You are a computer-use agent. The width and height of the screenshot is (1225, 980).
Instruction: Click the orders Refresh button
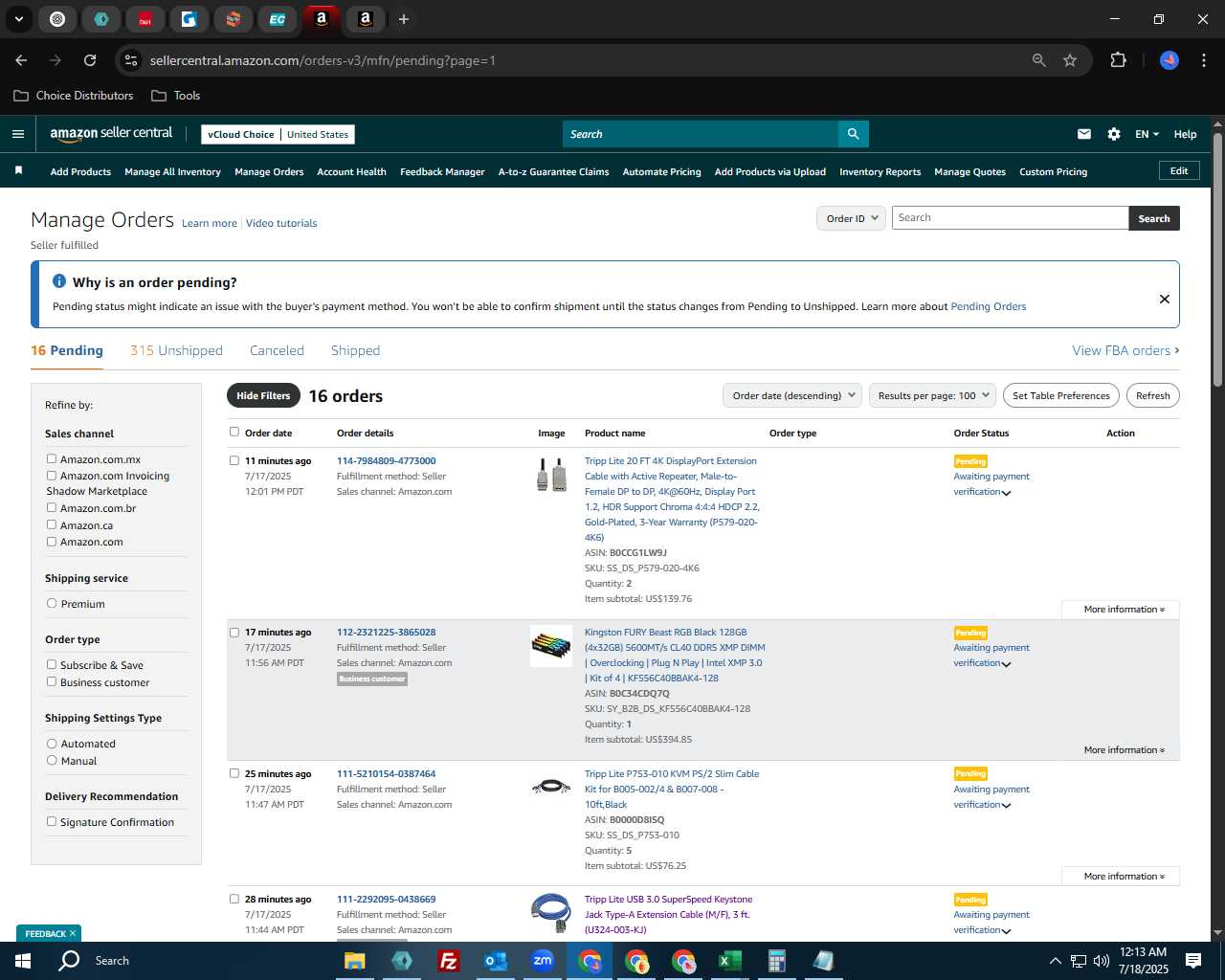point(1152,395)
